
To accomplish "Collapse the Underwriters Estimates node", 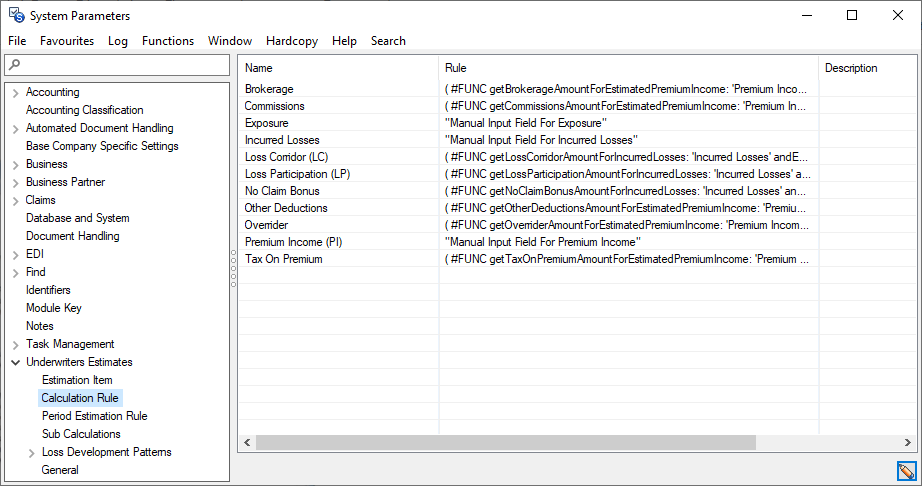I will click(15, 362).
